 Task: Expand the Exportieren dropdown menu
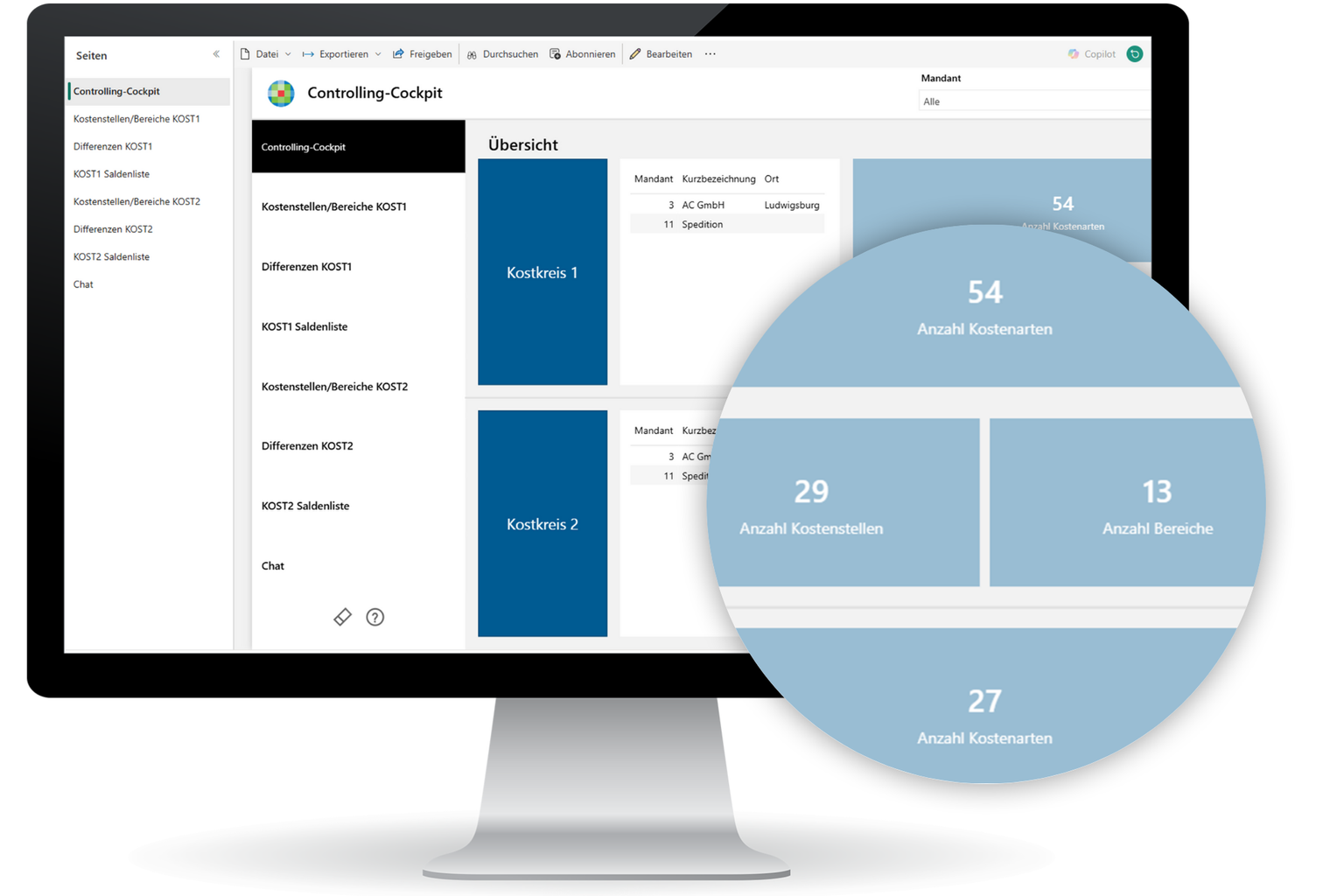click(x=342, y=54)
